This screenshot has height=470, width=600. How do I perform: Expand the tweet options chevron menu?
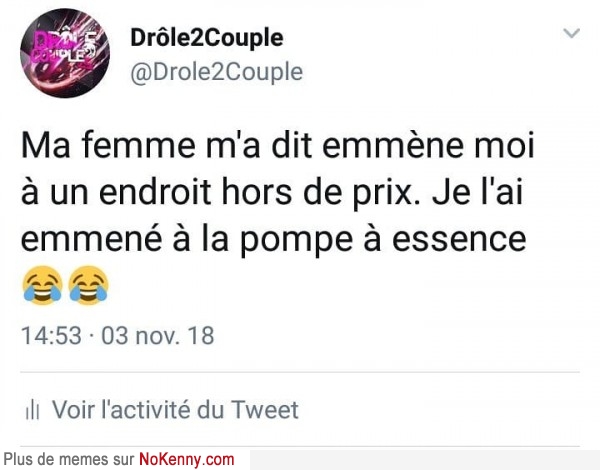point(572,34)
